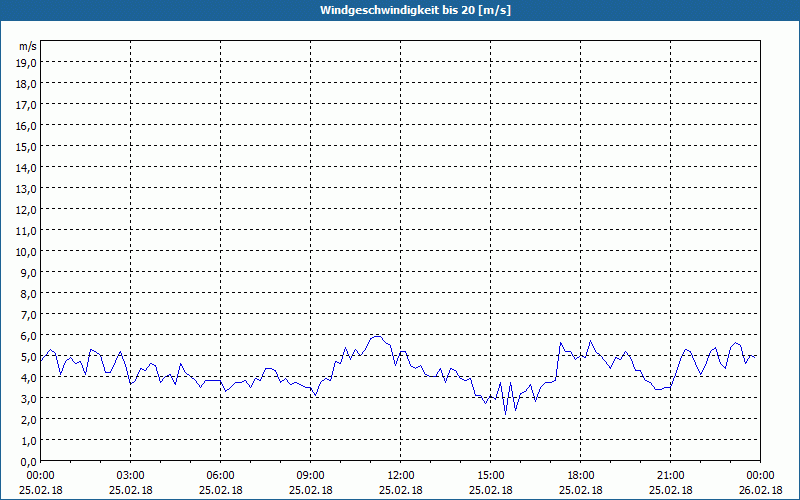Click the 2,0 y-axis label
The image size is (800, 500).
point(29,419)
